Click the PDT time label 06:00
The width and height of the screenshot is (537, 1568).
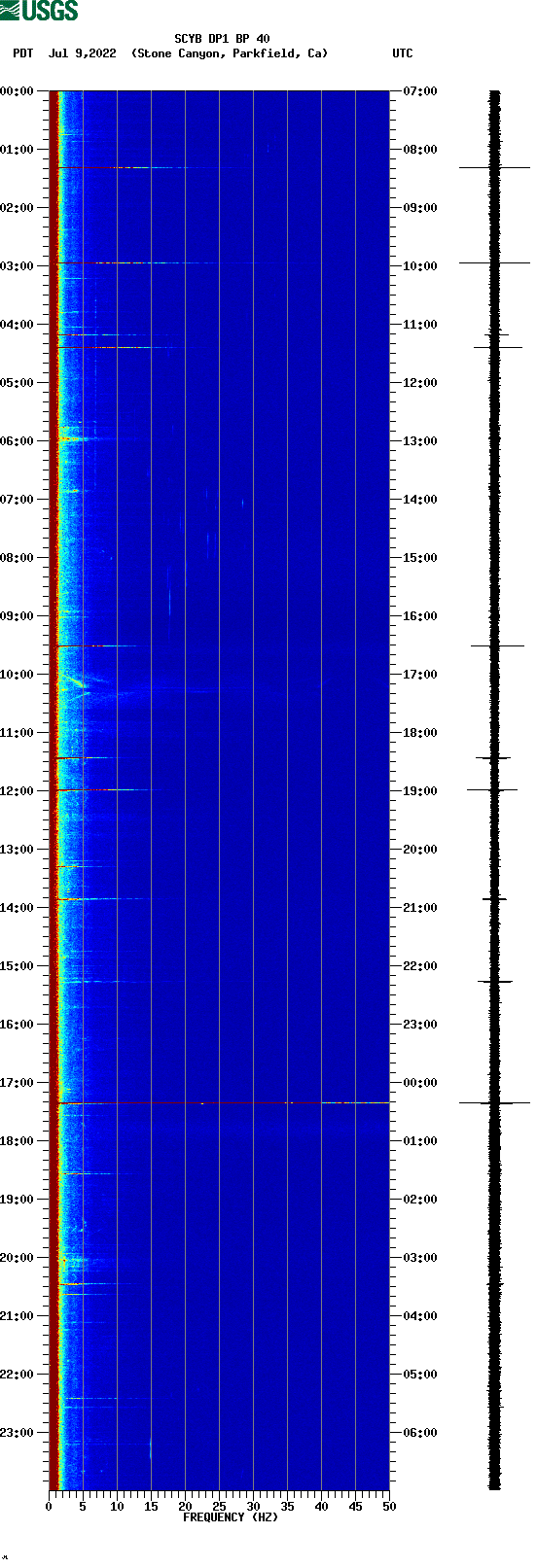[x=18, y=441]
